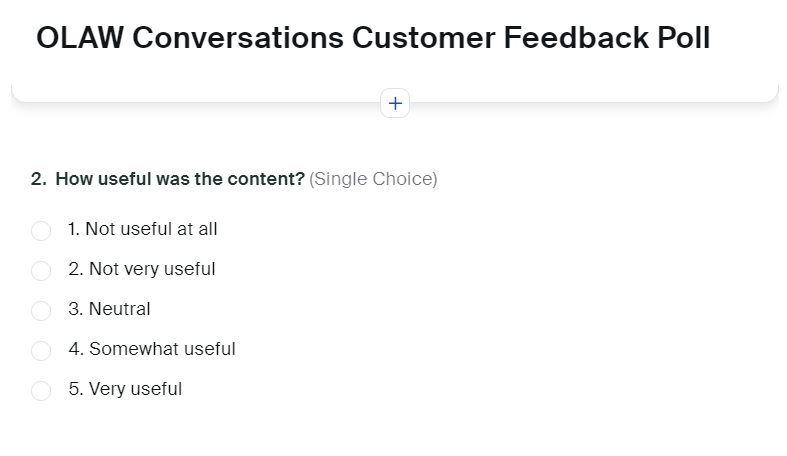
Task: Click the '(Single Choice)' type label
Action: pos(373,179)
